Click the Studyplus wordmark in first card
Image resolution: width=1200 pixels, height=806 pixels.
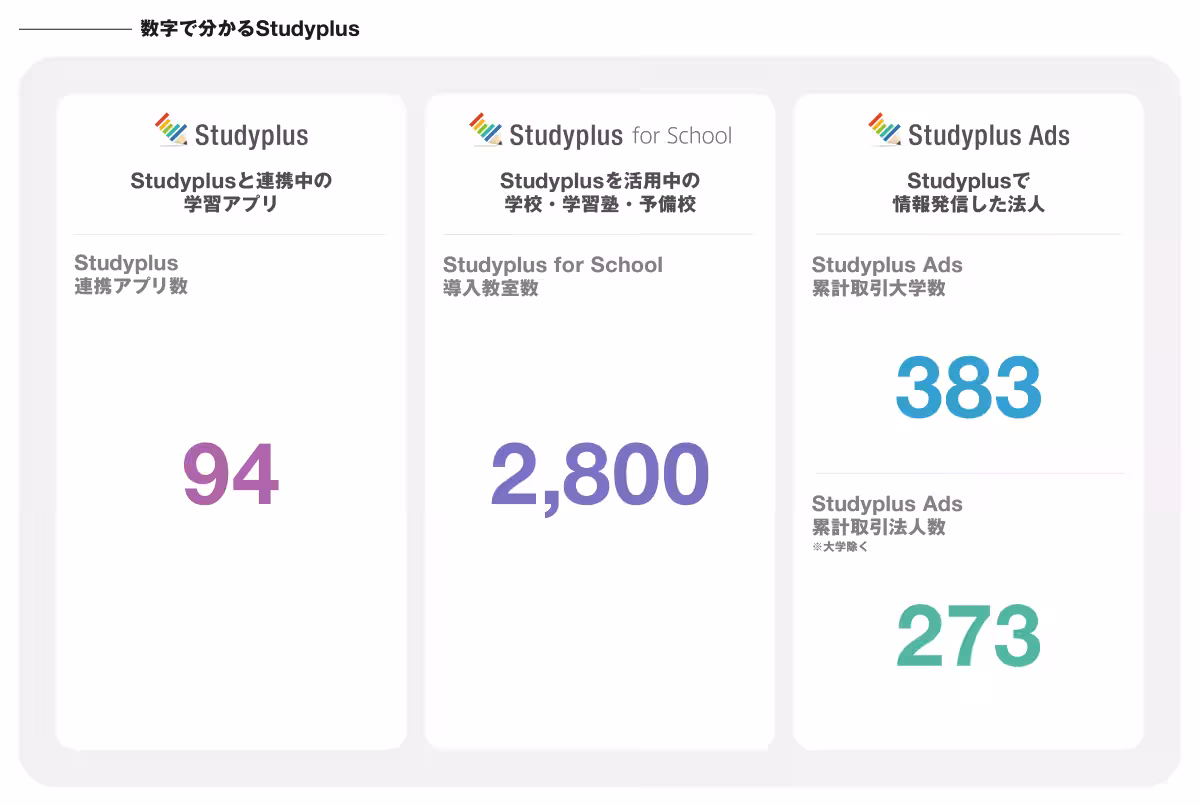(x=251, y=135)
